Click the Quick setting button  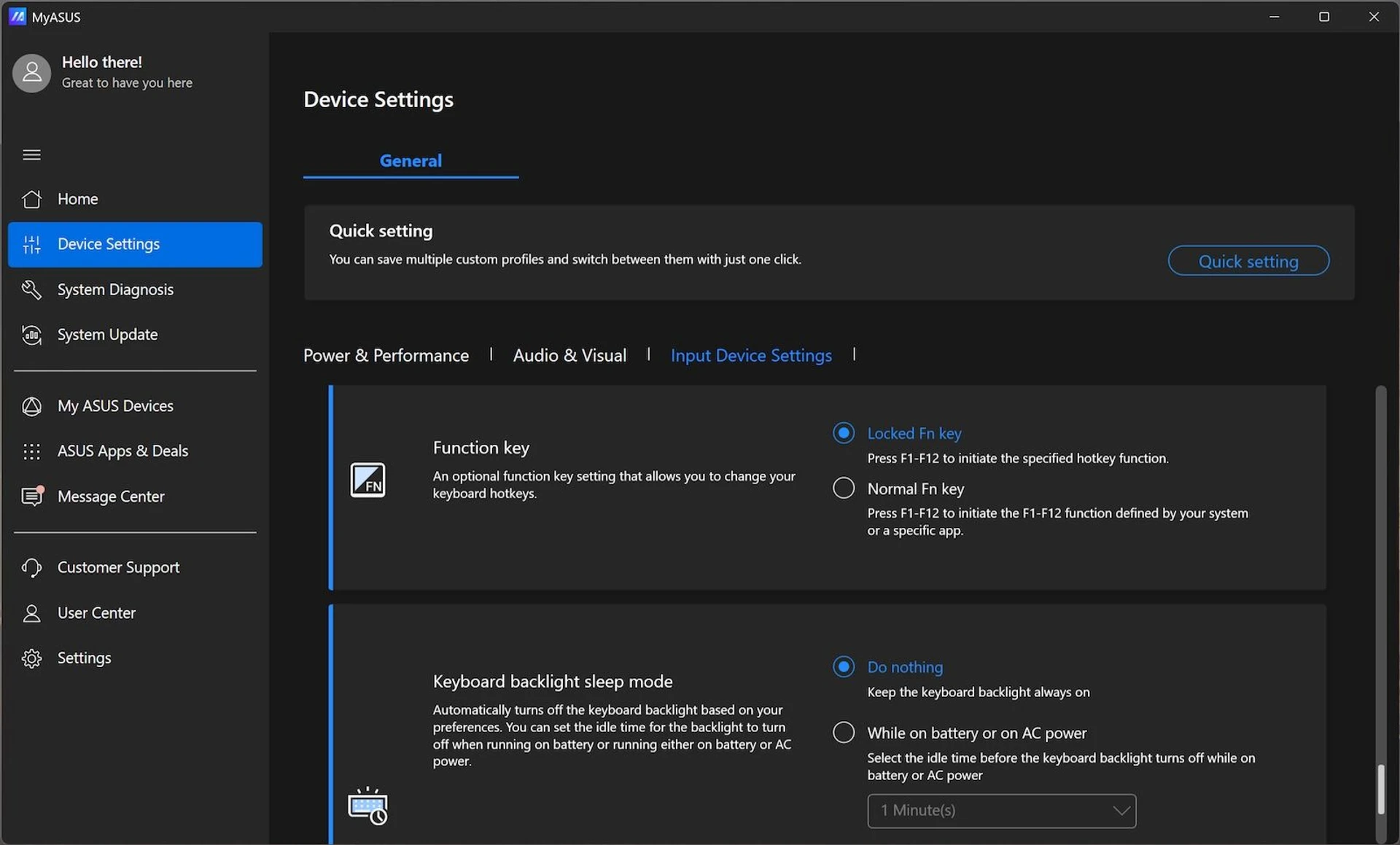(1248, 261)
